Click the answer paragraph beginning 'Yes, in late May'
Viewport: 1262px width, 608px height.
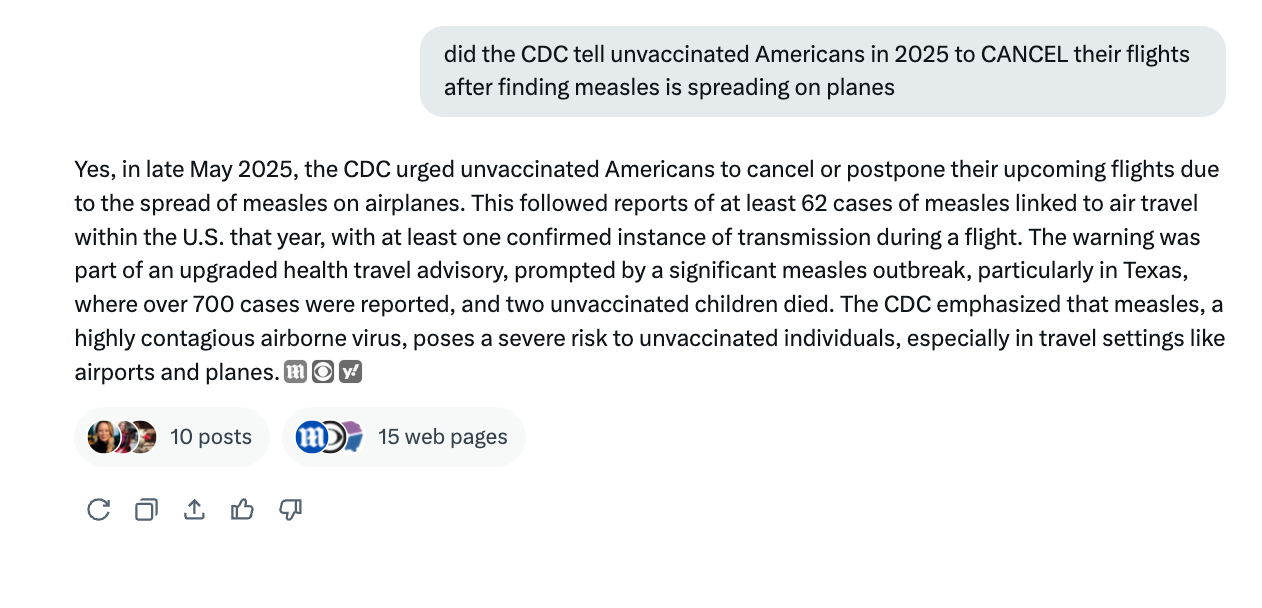pyautogui.click(x=640, y=270)
